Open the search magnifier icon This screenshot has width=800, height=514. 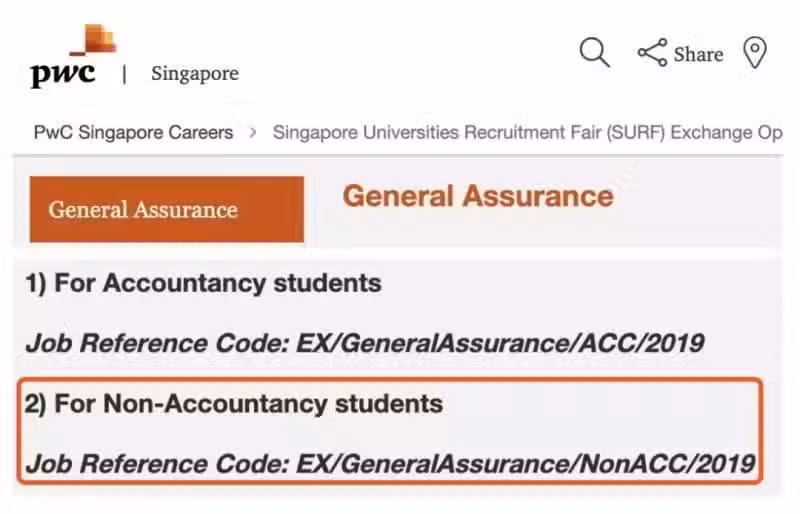coord(594,52)
